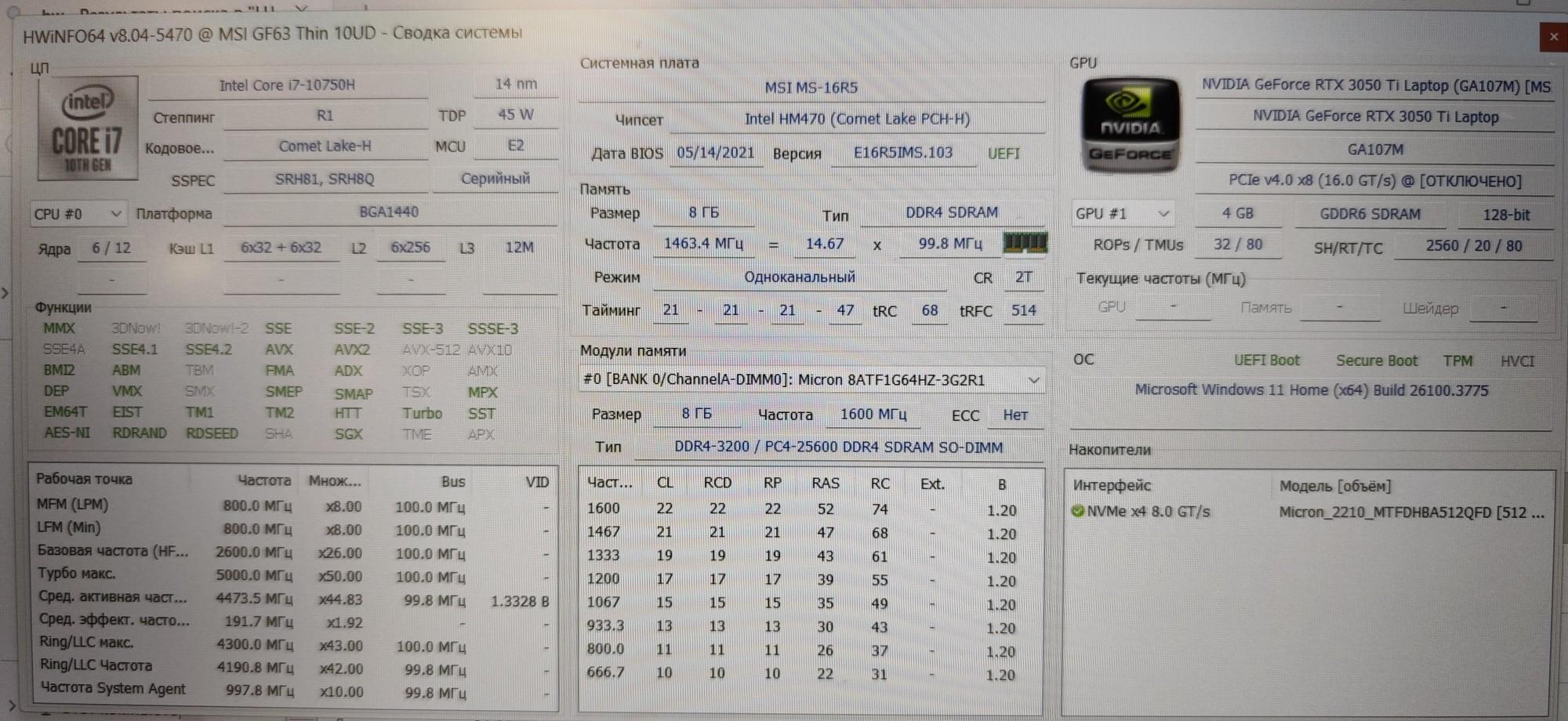Click the Comet Lake-H codename field
The image size is (1568, 721).
[325, 147]
